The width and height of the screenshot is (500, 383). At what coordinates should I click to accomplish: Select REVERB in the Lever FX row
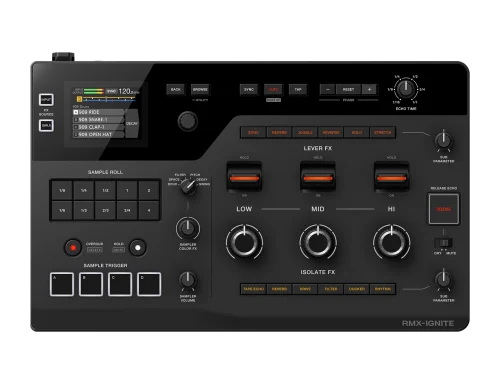(279, 132)
